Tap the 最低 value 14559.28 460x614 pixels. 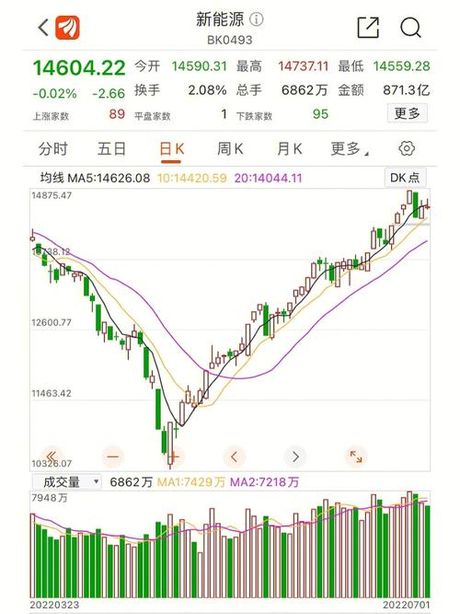point(401,66)
